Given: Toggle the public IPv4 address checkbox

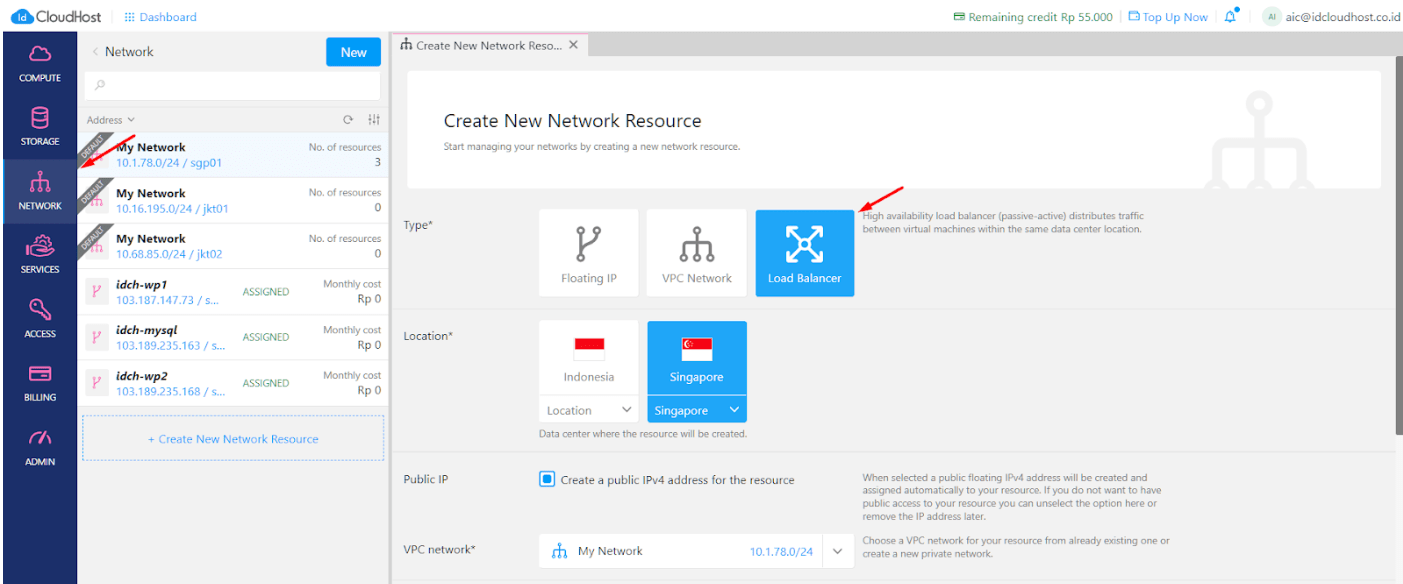Looking at the screenshot, I should point(547,479).
